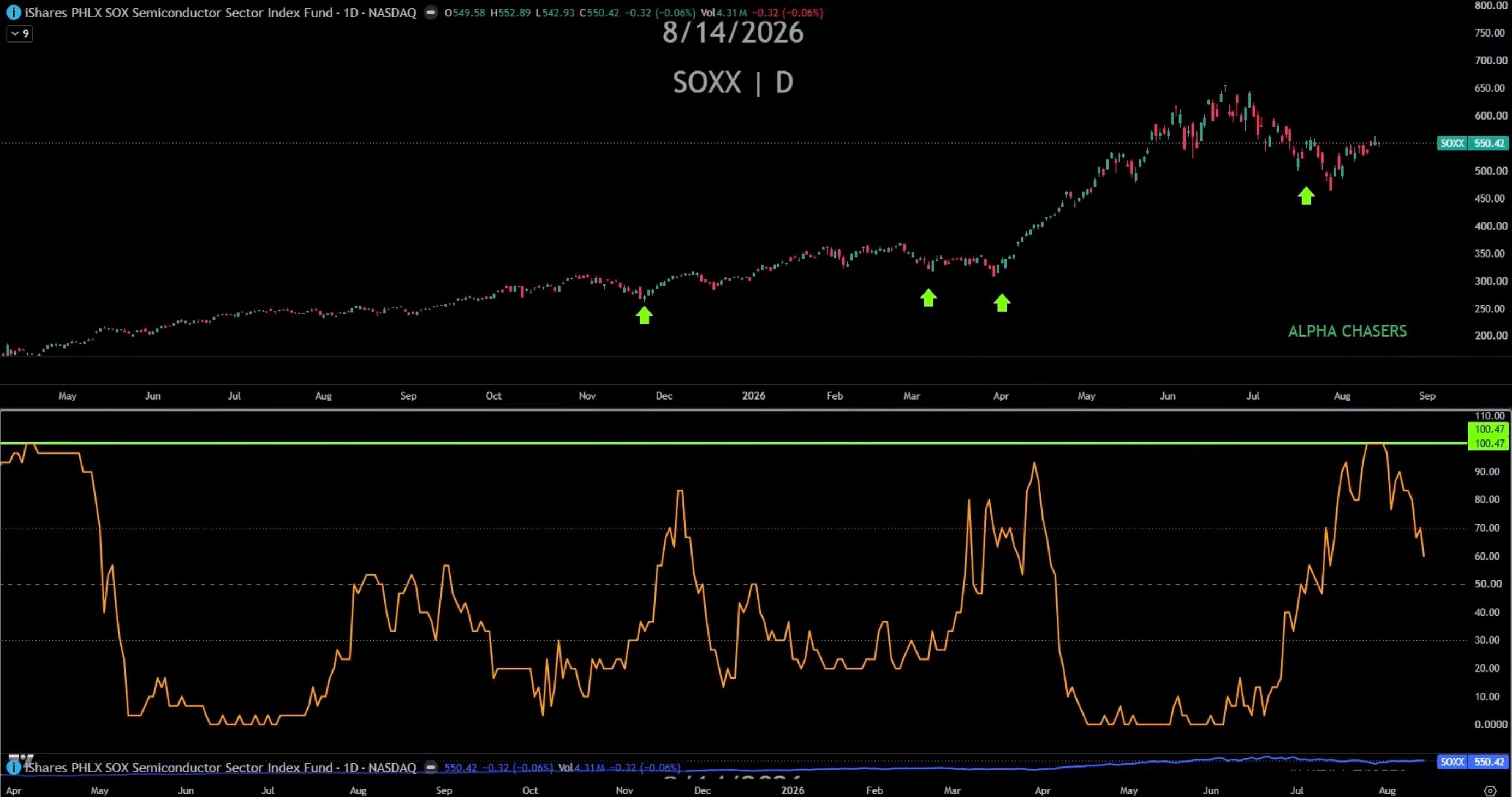Click the 500.00 price scale label
This screenshot has width=1512, height=797.
click(1491, 171)
